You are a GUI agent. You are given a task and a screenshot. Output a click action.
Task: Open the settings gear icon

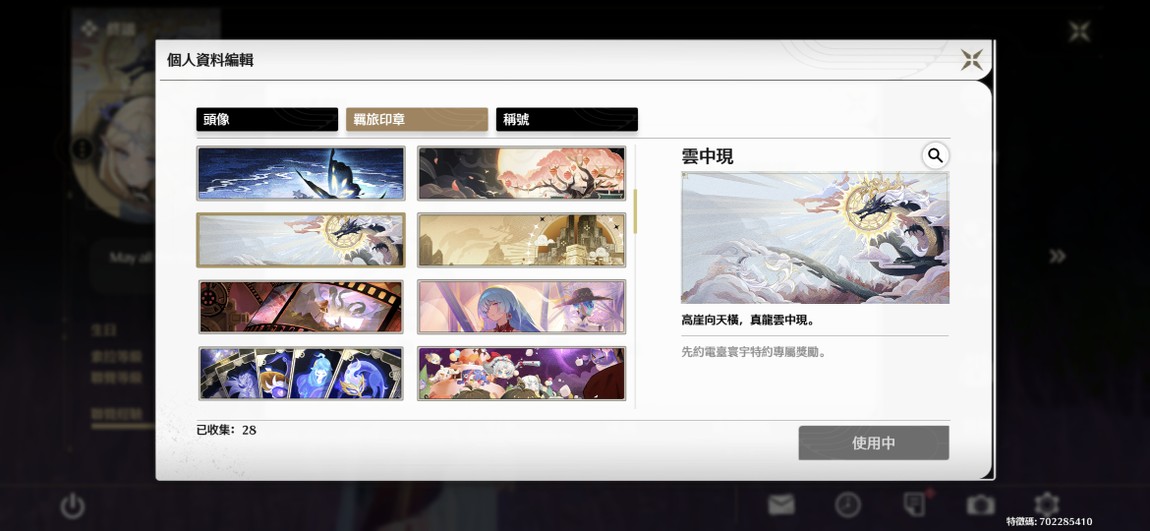pos(1047,504)
